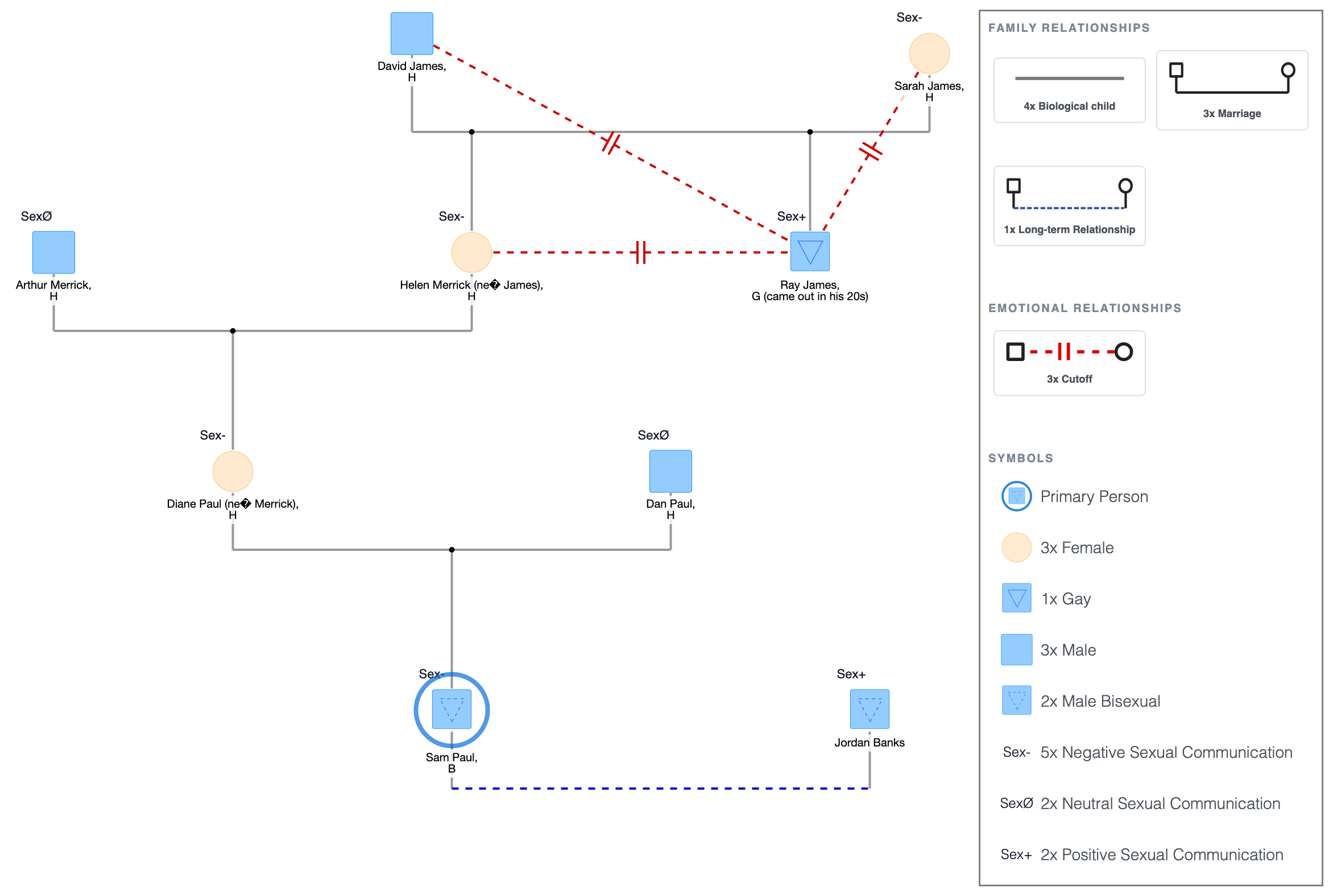
Task: Click the child junction dot above Sam Paul
Action: 452,550
